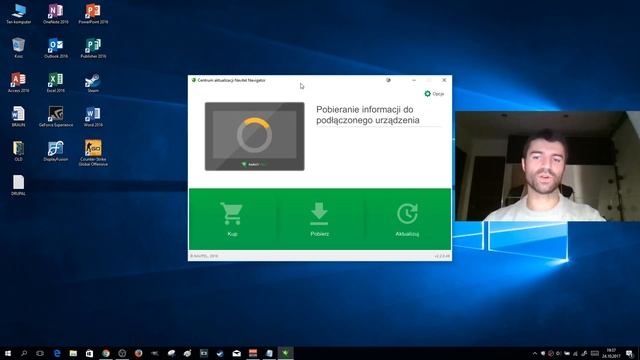This screenshot has height=360, width=640.
Task: Click the "Pobieranie informacji do" status text
Action: [x=364, y=109]
